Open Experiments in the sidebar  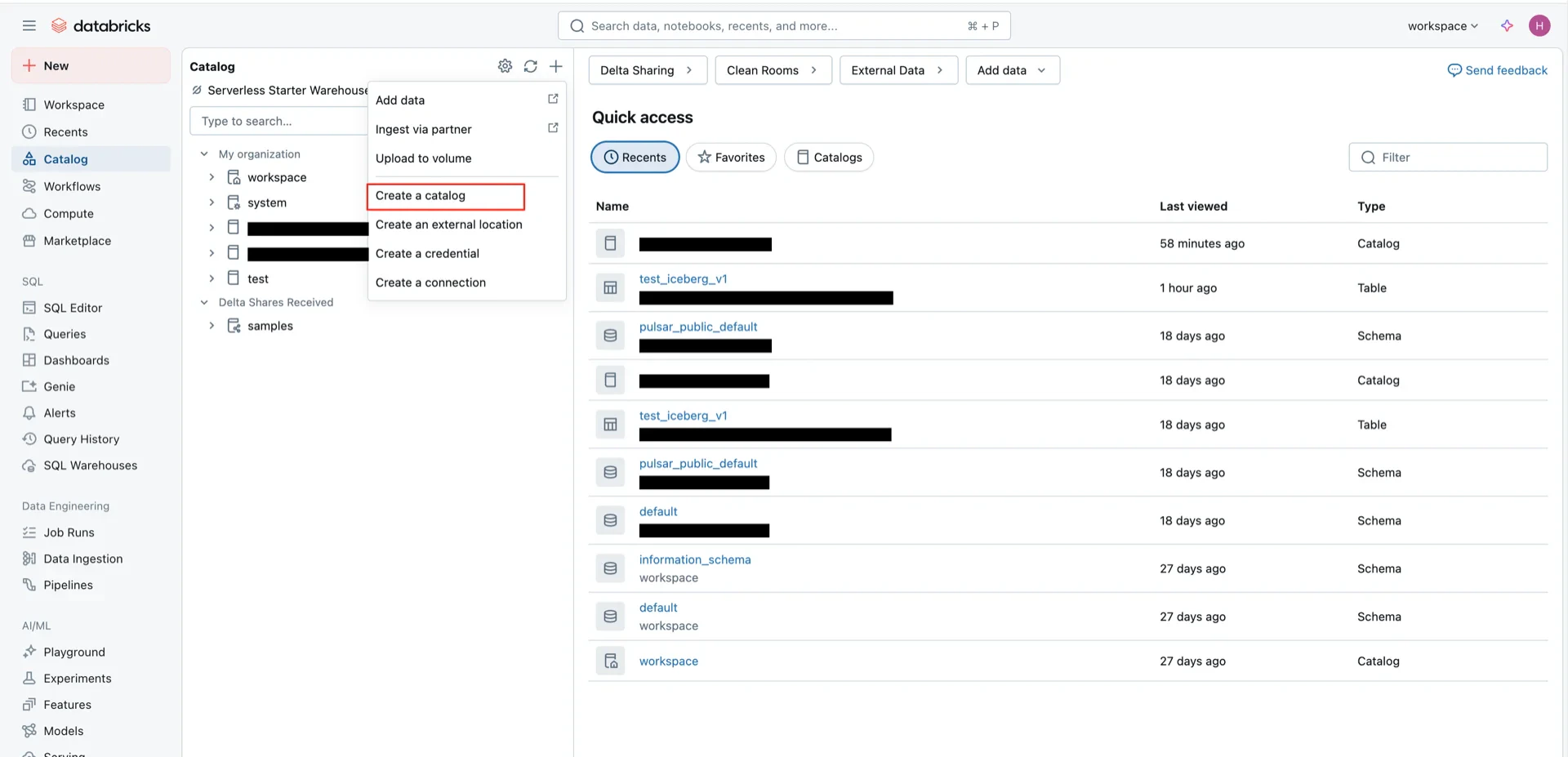coord(91,678)
